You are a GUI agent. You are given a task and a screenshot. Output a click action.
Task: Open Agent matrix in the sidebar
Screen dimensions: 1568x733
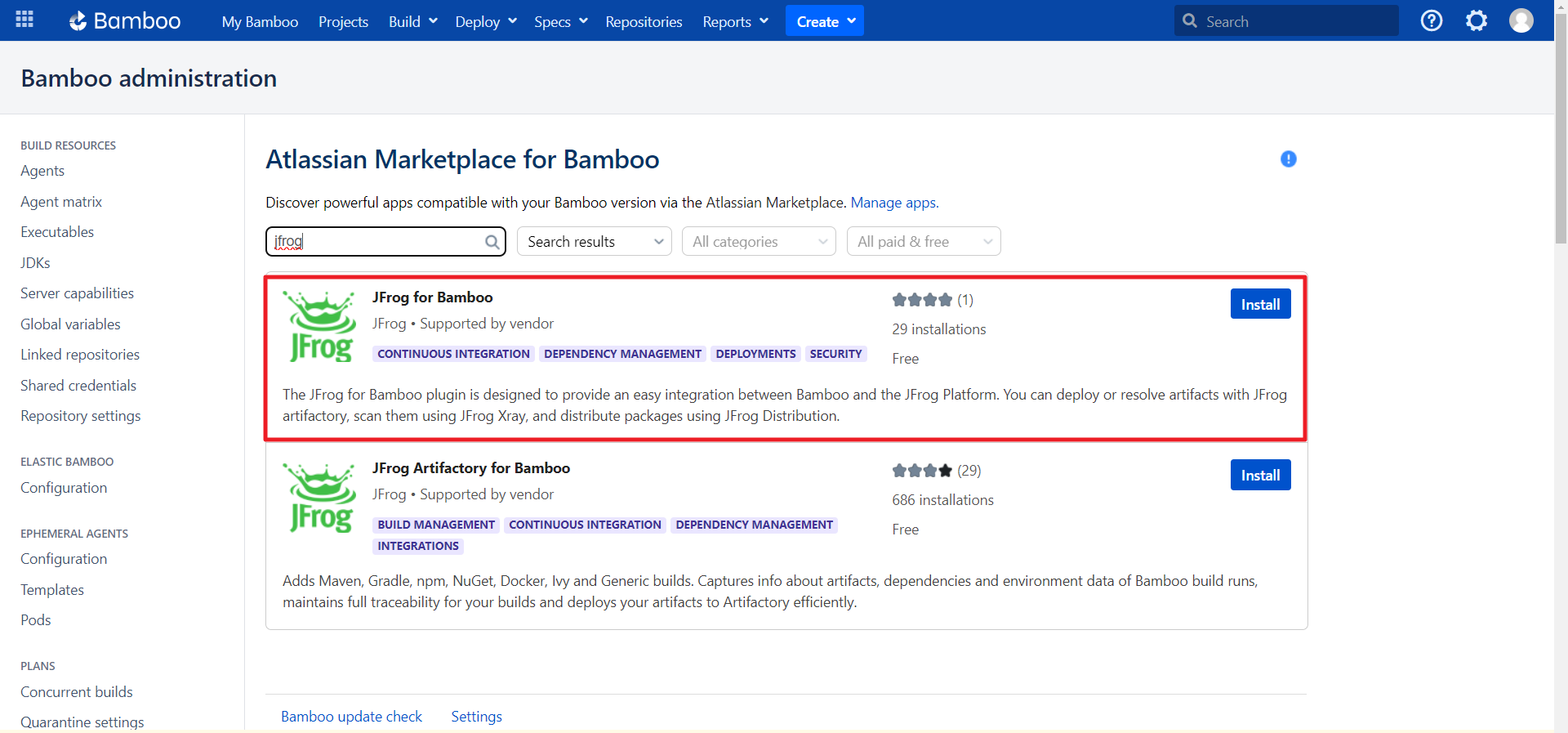(x=61, y=202)
